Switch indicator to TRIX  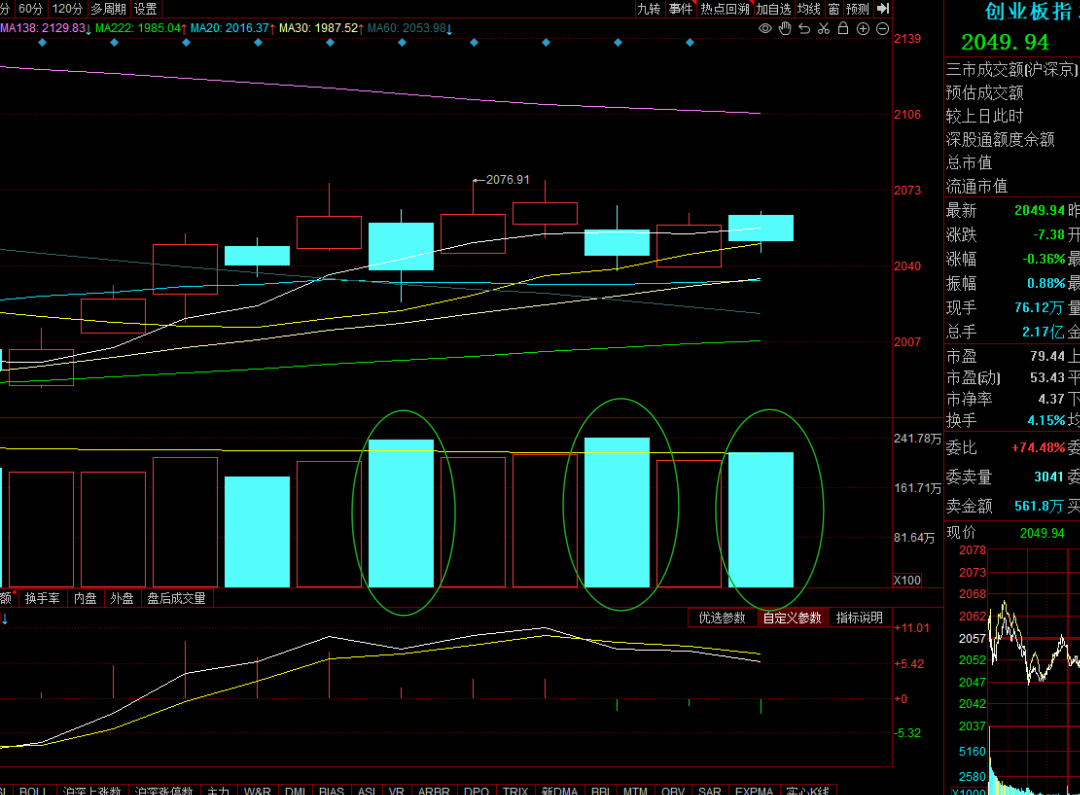pyautogui.click(x=515, y=790)
